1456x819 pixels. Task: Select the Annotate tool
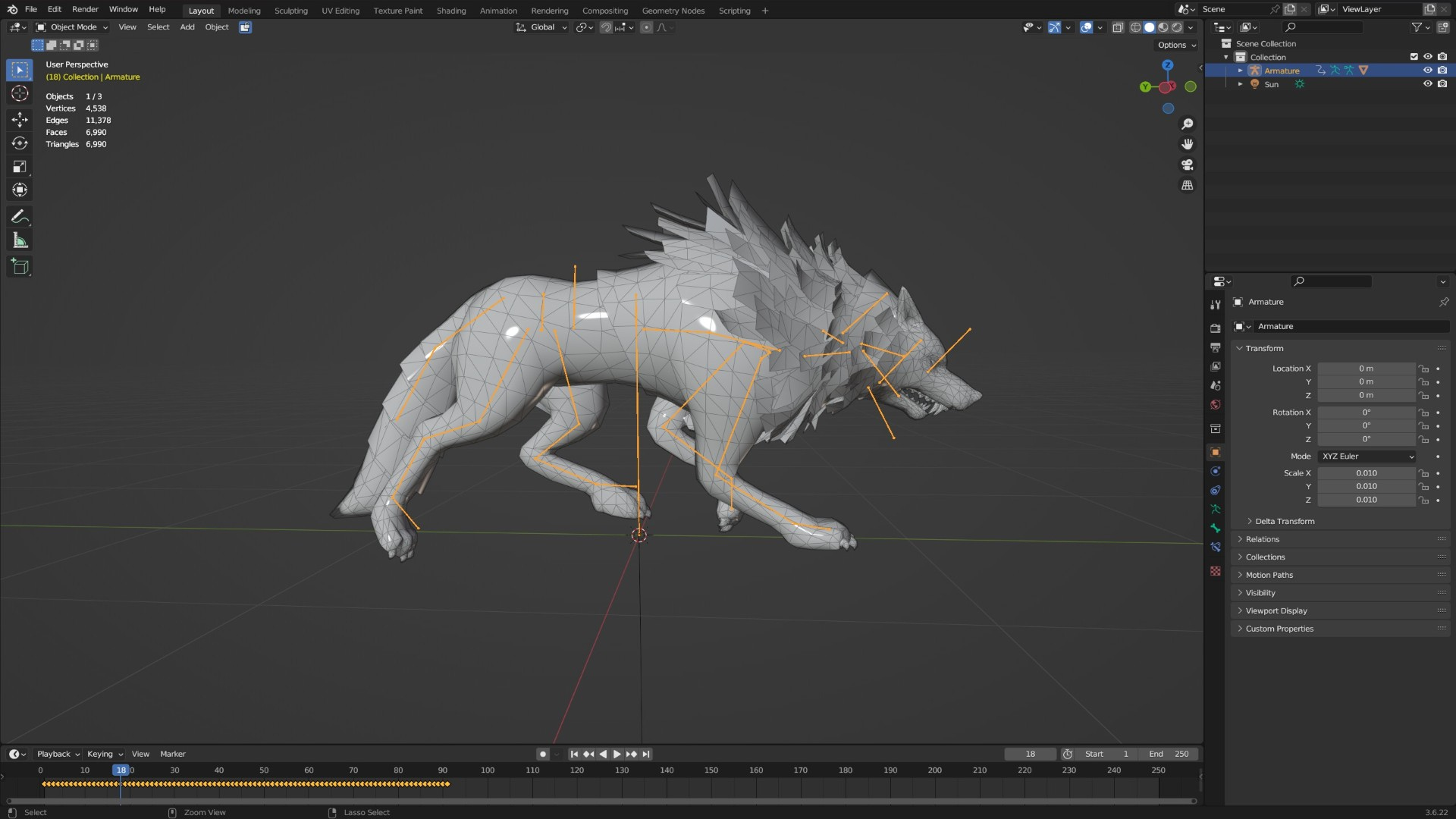tap(20, 217)
